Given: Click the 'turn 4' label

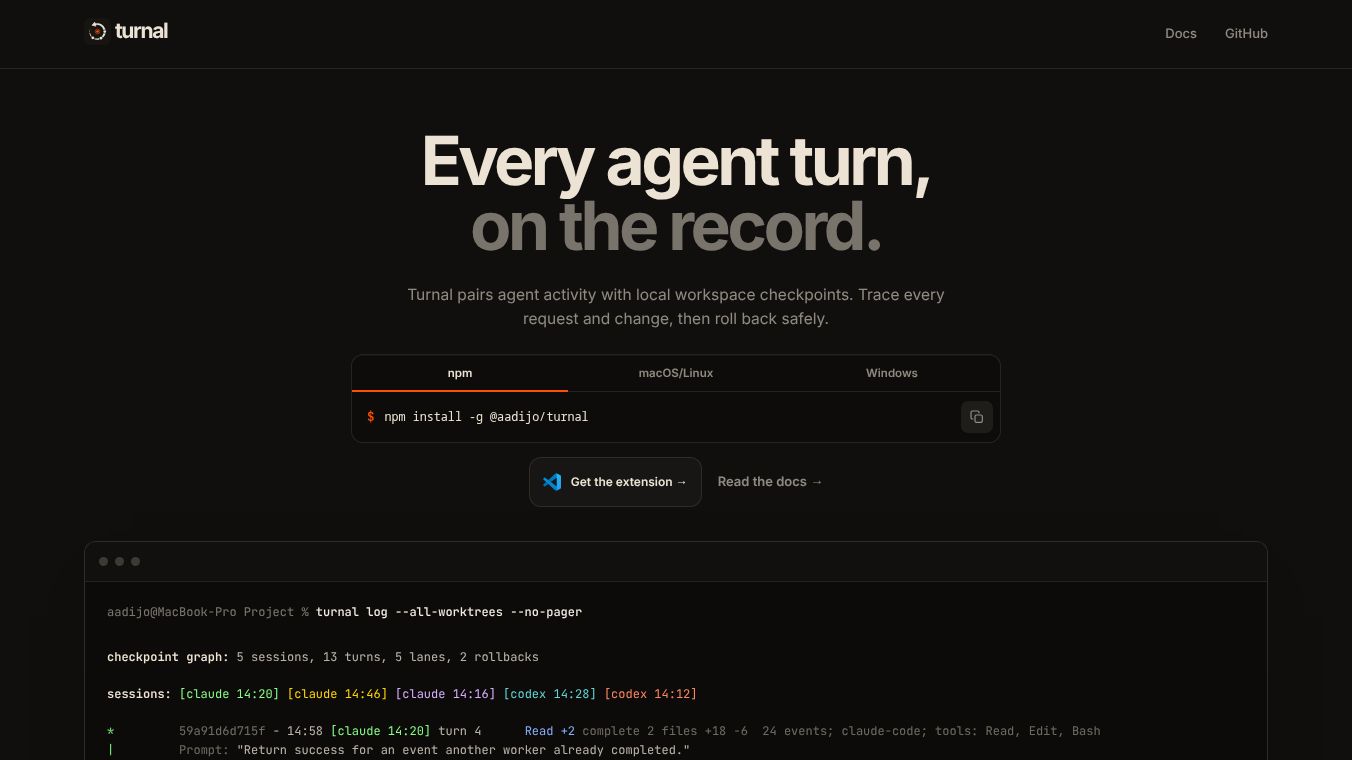Looking at the screenshot, I should point(460,731).
